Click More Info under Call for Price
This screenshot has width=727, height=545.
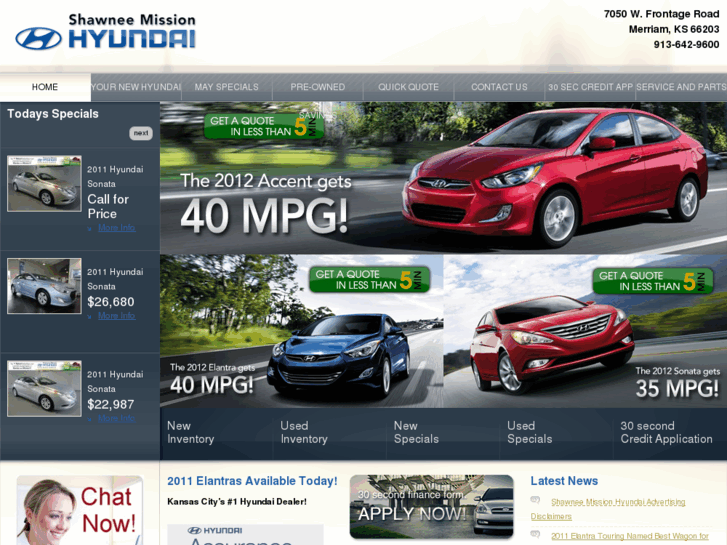(x=116, y=228)
